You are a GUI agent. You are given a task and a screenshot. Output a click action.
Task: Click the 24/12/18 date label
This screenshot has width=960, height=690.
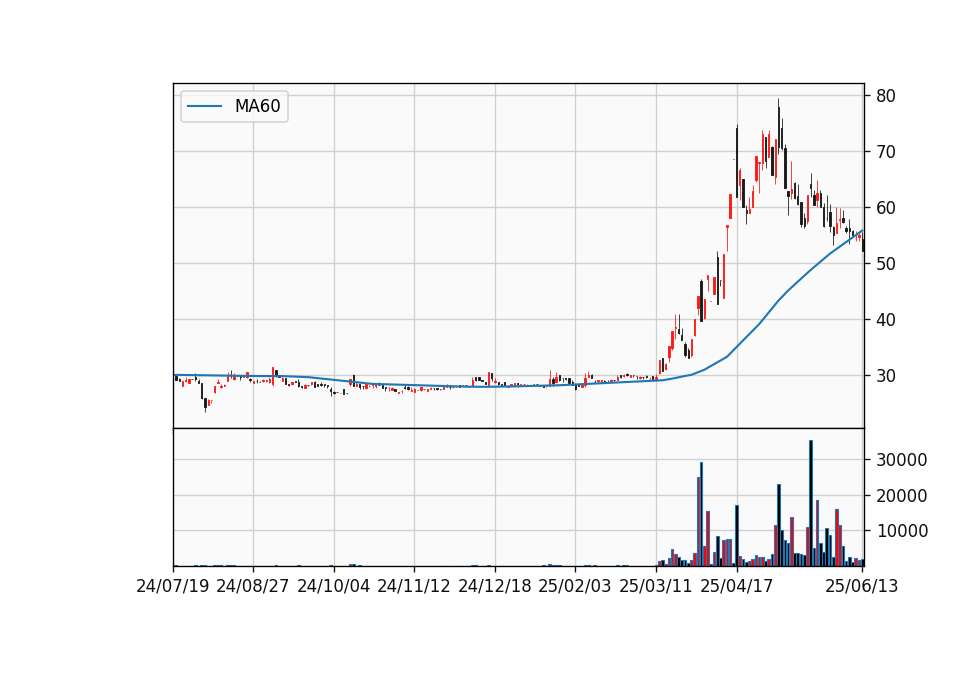(495, 586)
